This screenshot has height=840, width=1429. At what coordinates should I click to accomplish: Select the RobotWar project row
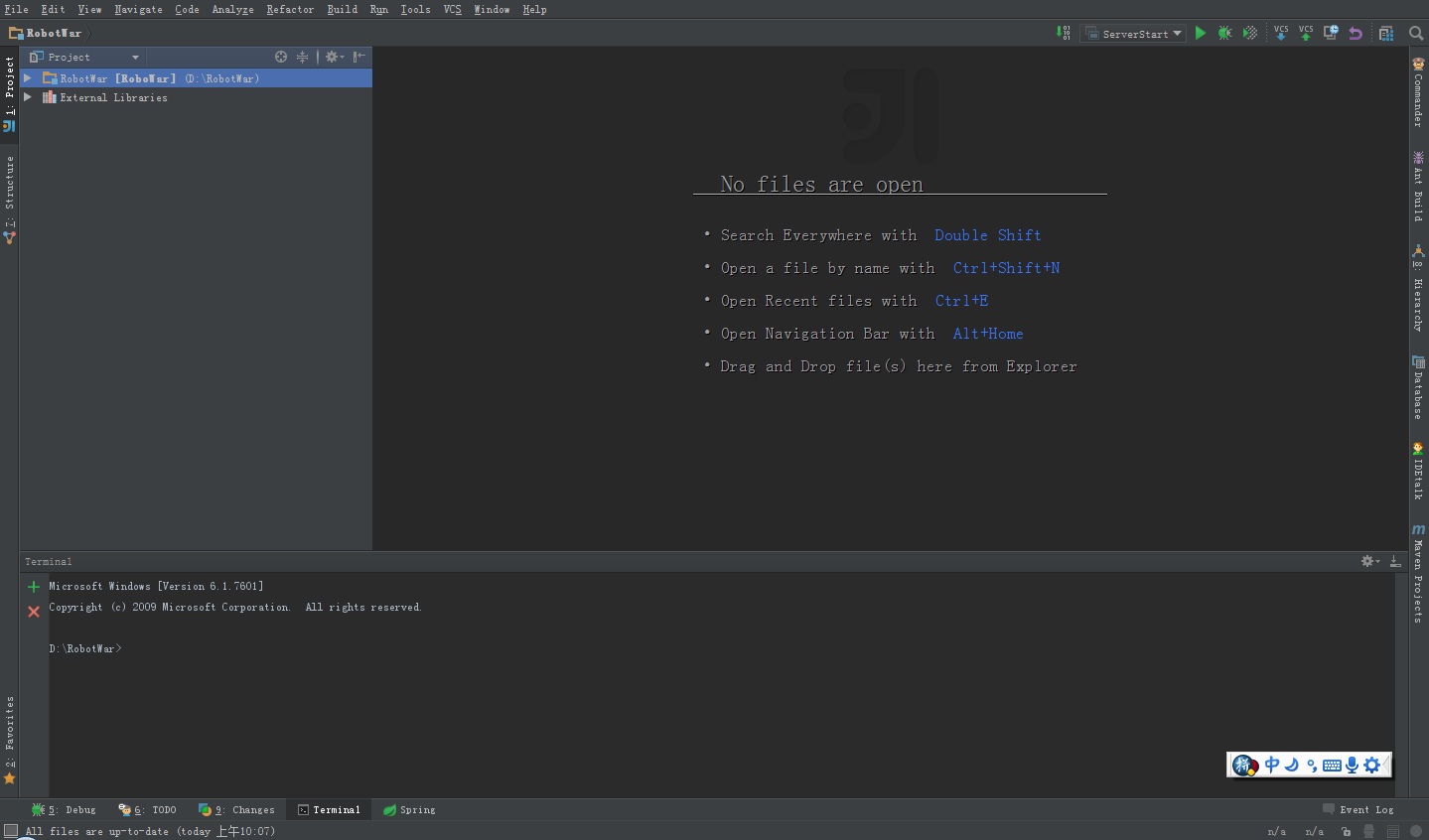coord(196,77)
